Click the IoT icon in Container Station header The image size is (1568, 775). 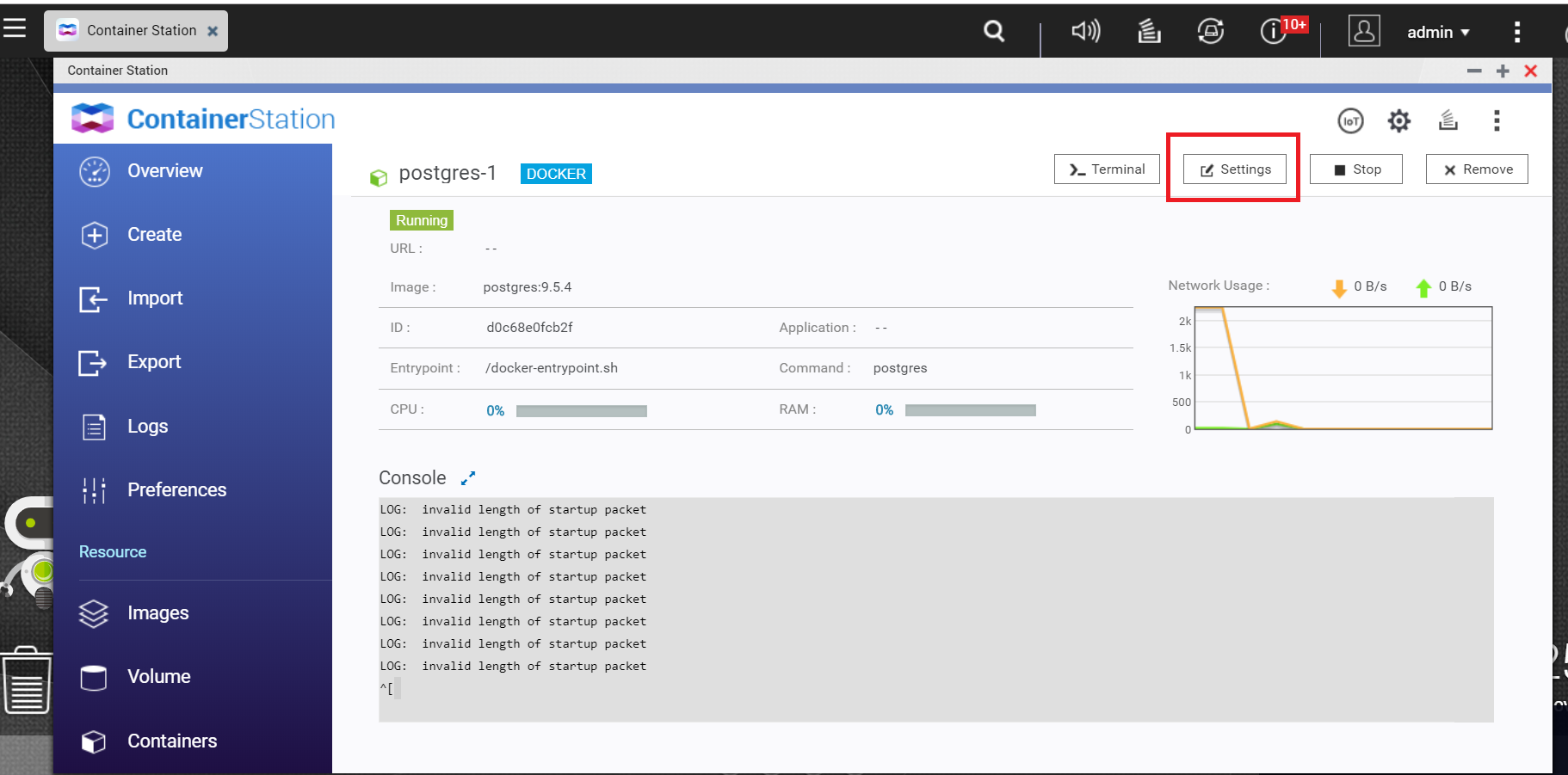pyautogui.click(x=1350, y=121)
